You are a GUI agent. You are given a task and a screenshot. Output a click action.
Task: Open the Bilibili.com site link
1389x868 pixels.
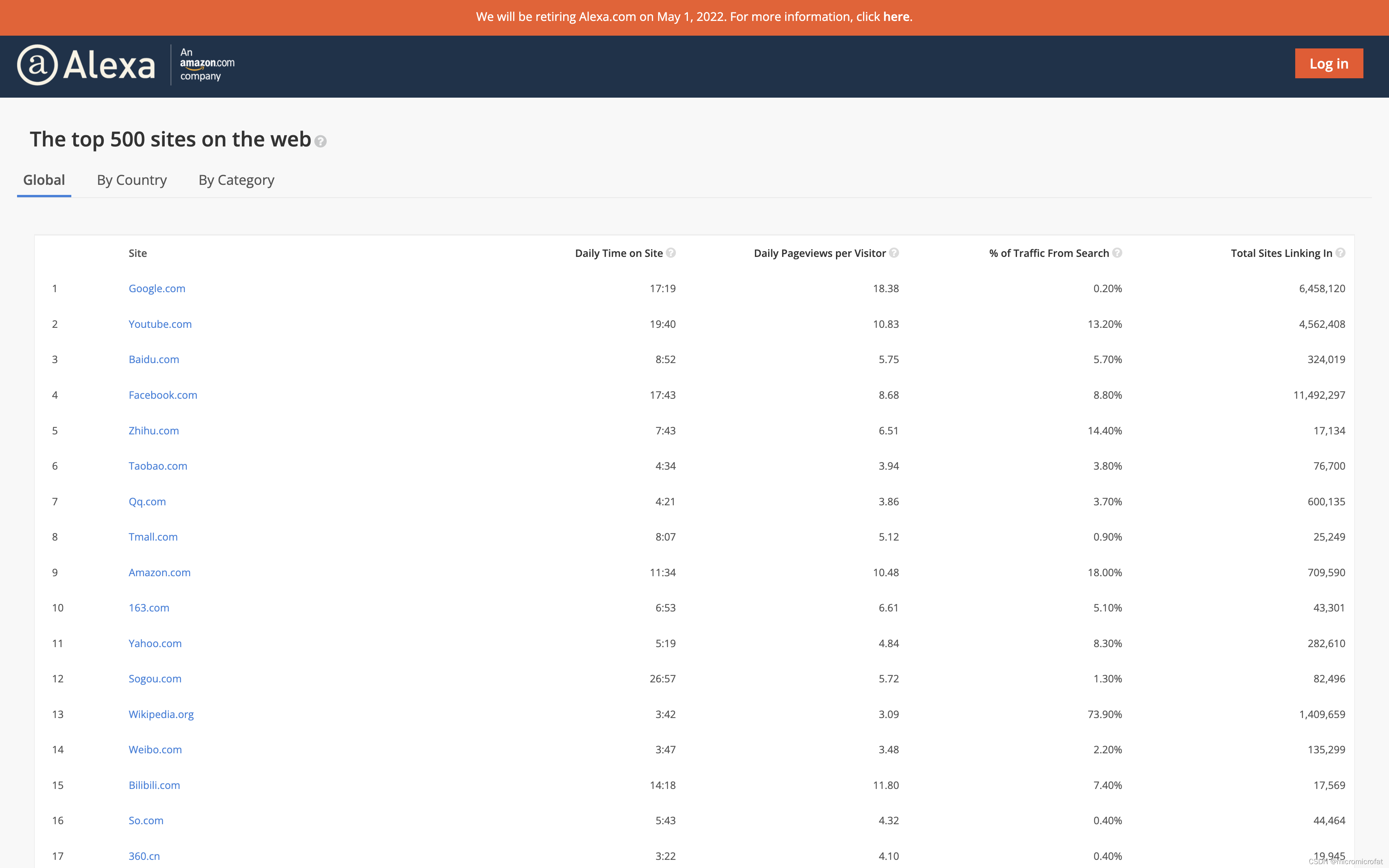[154, 785]
